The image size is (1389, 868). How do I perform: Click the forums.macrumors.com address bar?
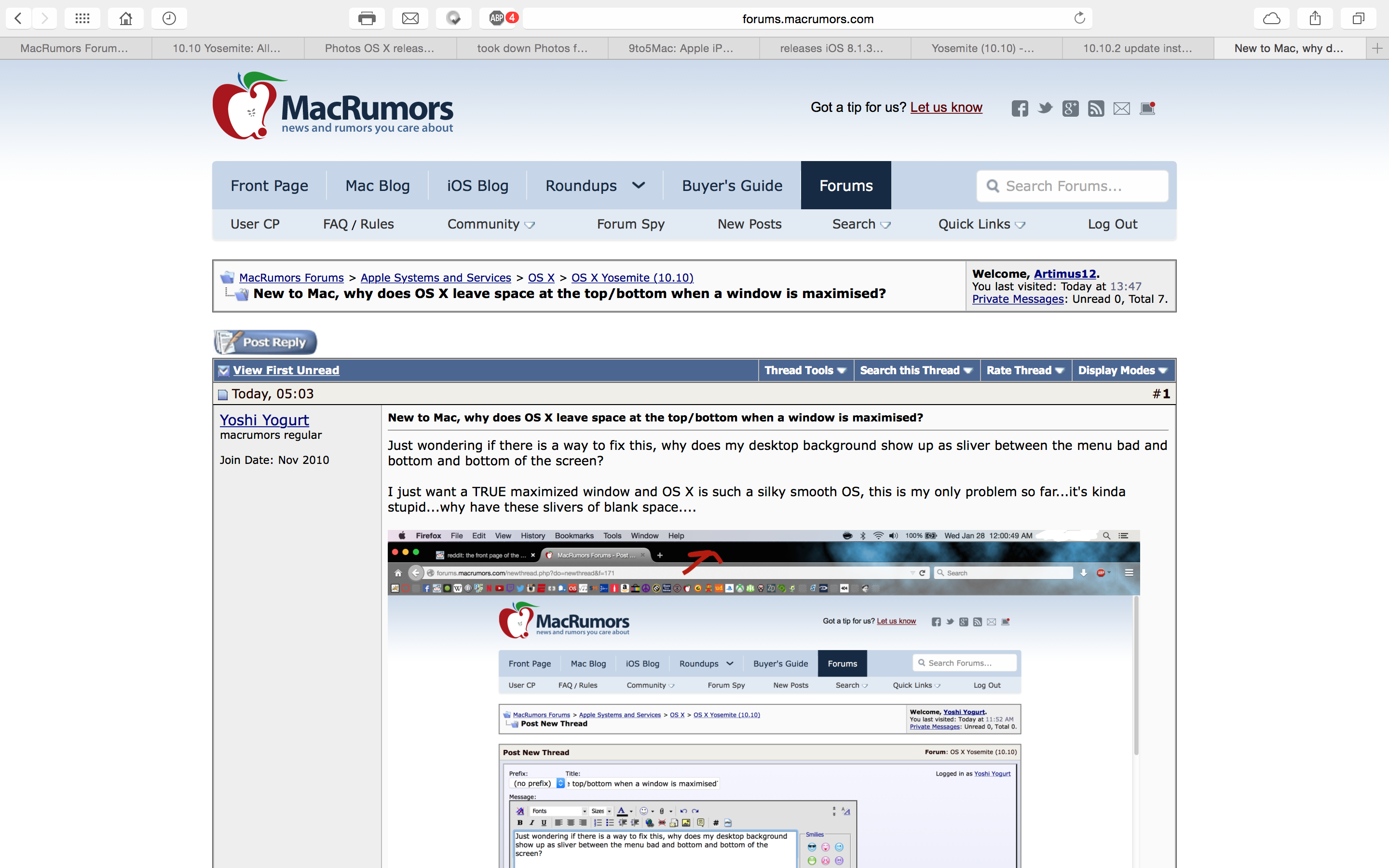click(807, 18)
